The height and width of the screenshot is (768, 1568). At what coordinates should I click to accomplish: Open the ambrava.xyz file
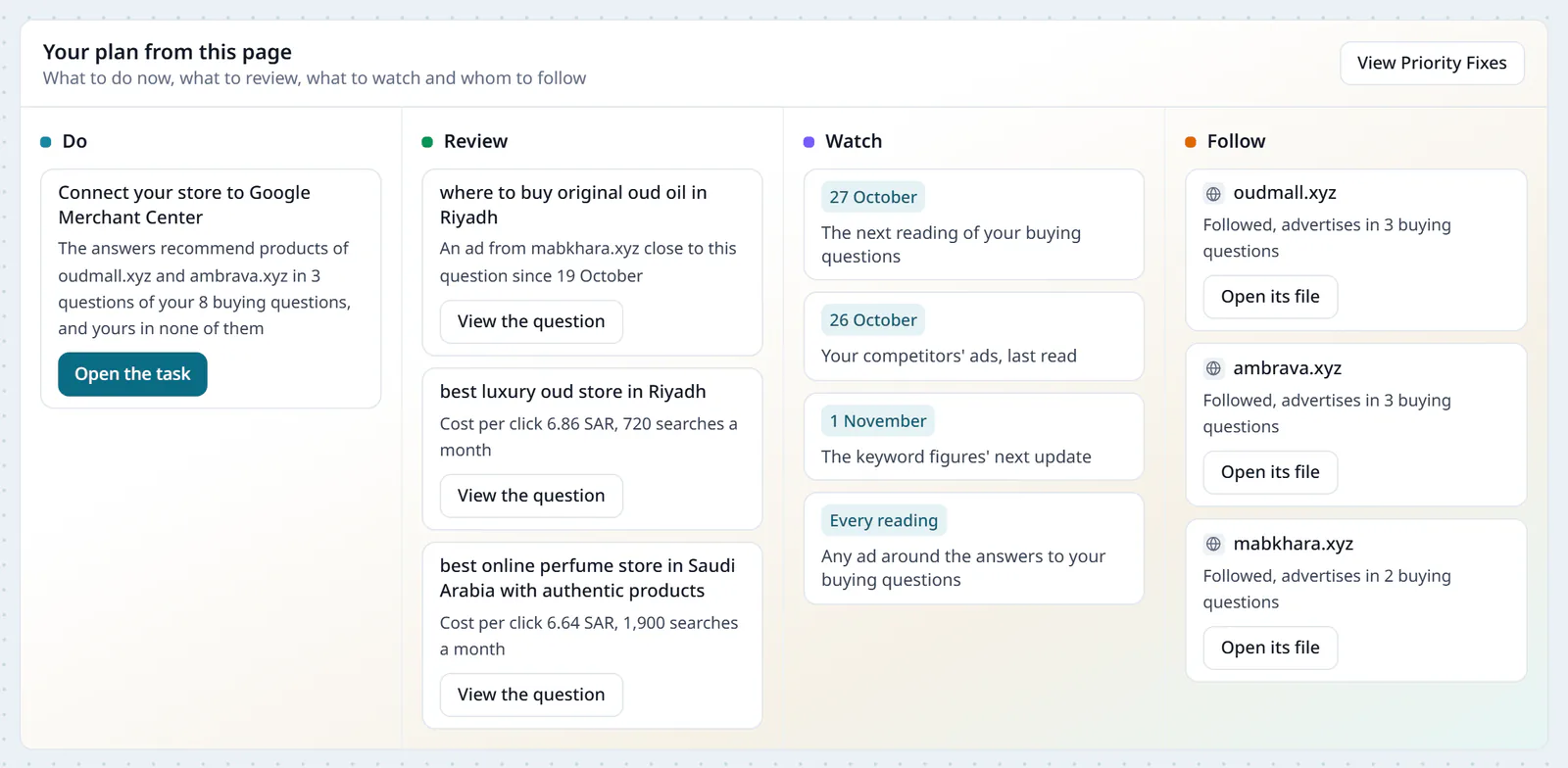click(x=1270, y=472)
